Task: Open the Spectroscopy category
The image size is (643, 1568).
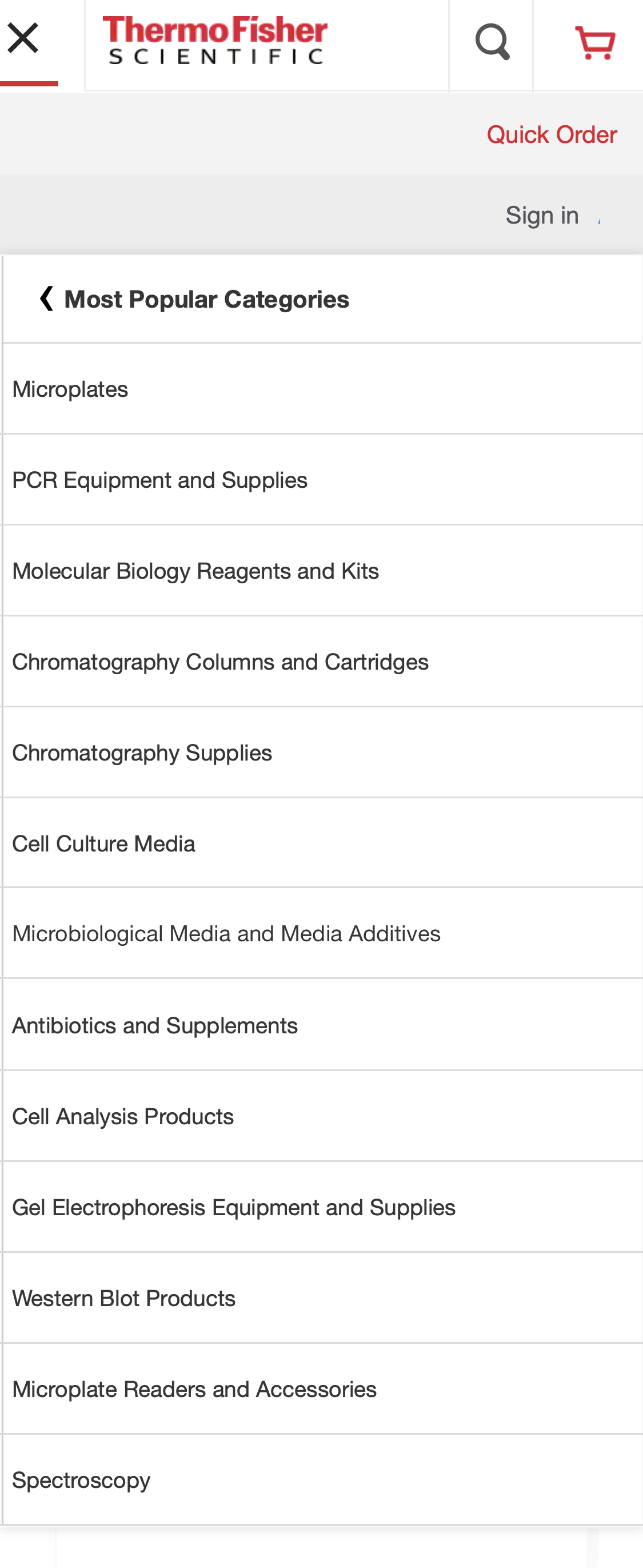Action: (x=81, y=1480)
